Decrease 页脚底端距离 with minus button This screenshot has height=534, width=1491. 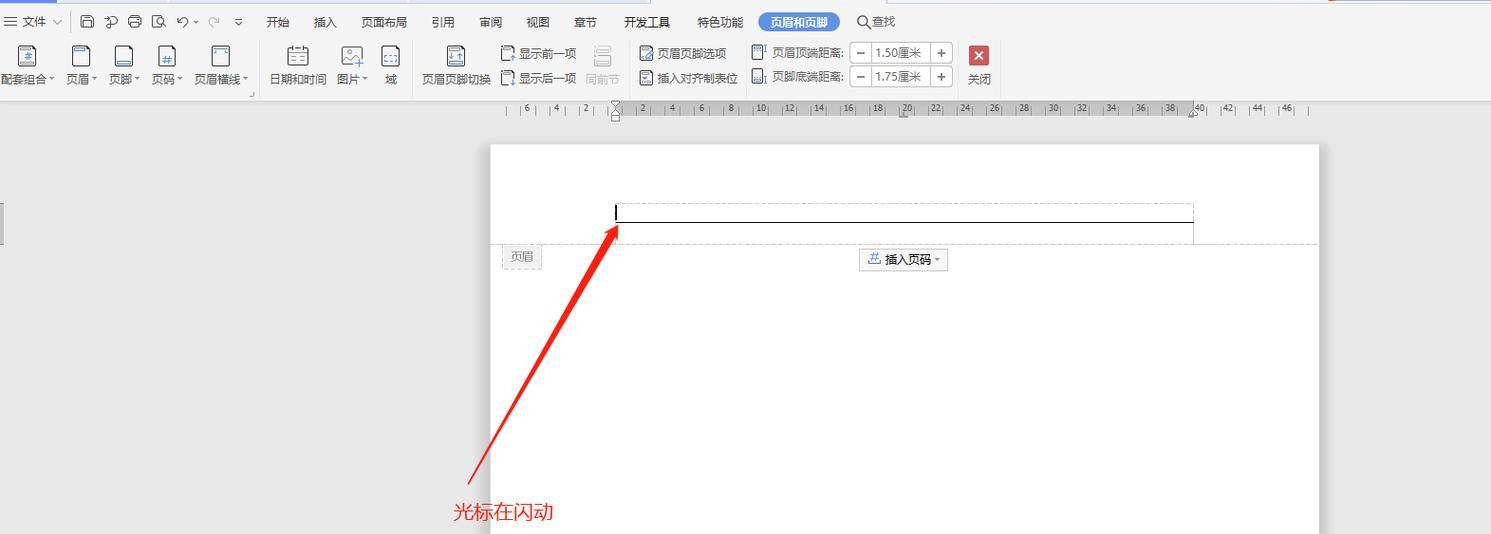tap(861, 77)
